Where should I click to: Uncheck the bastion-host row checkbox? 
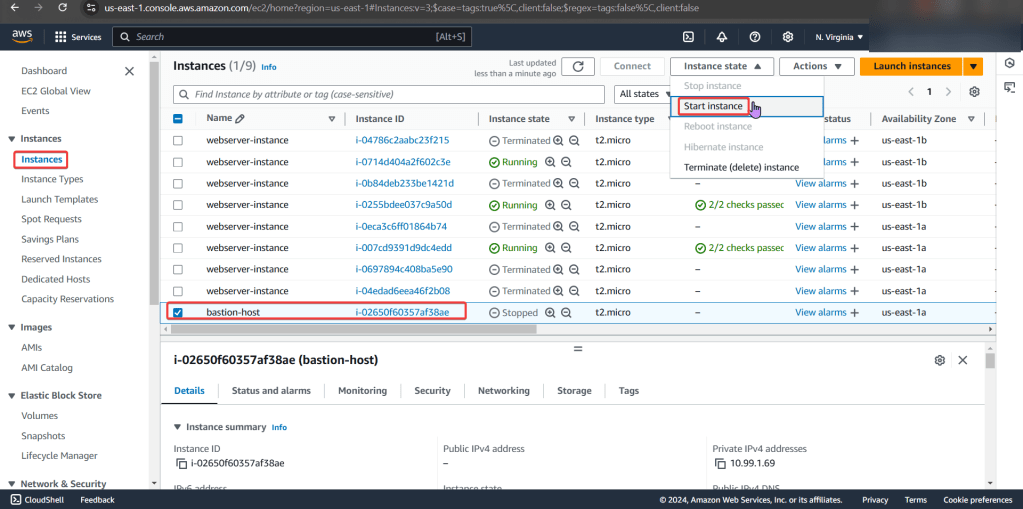point(178,312)
